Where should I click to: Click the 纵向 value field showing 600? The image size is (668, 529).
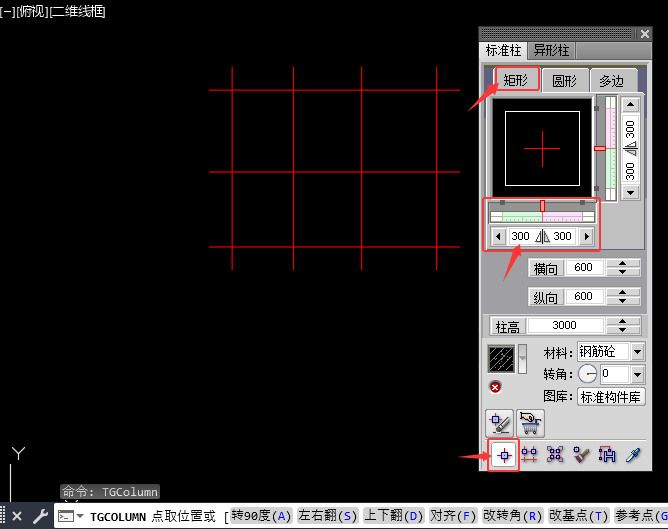pos(584,296)
